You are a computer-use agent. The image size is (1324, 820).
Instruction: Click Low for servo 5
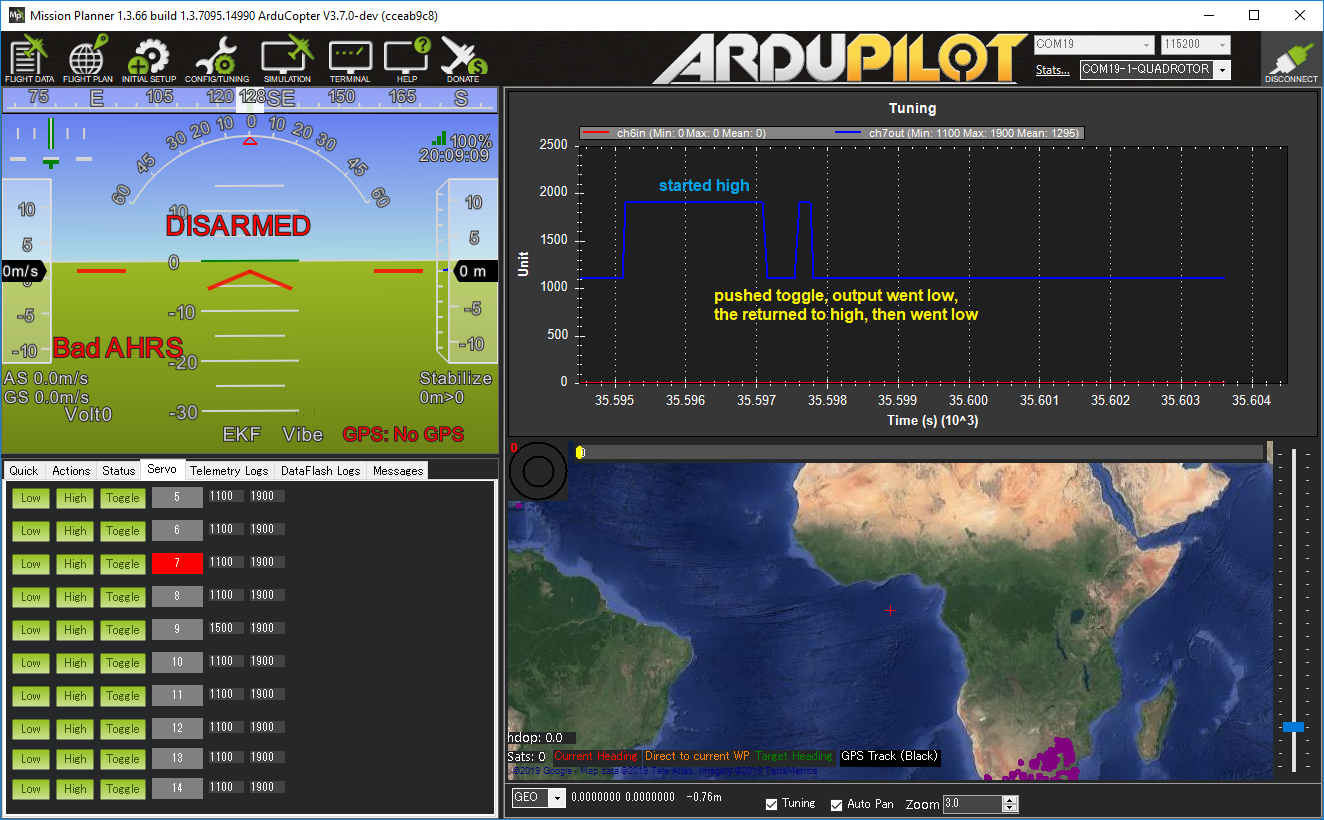pos(31,497)
